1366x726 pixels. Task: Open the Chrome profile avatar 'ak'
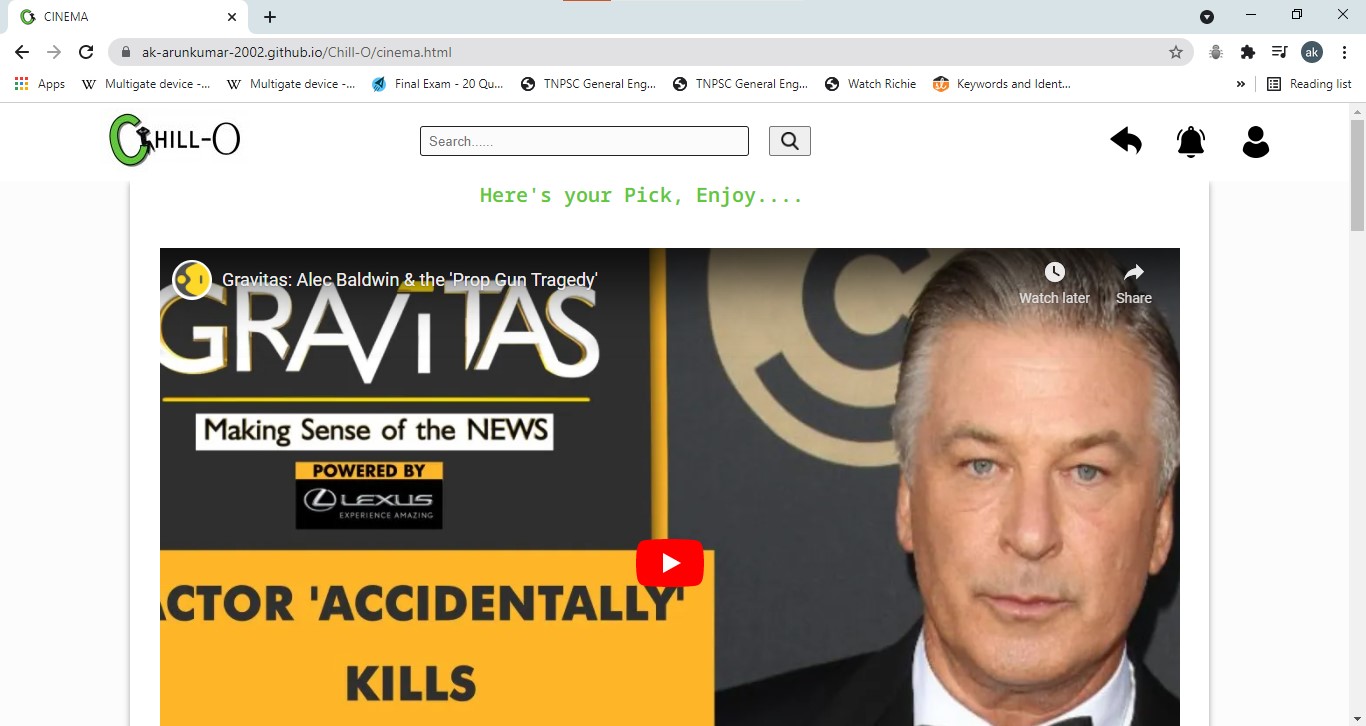point(1312,52)
